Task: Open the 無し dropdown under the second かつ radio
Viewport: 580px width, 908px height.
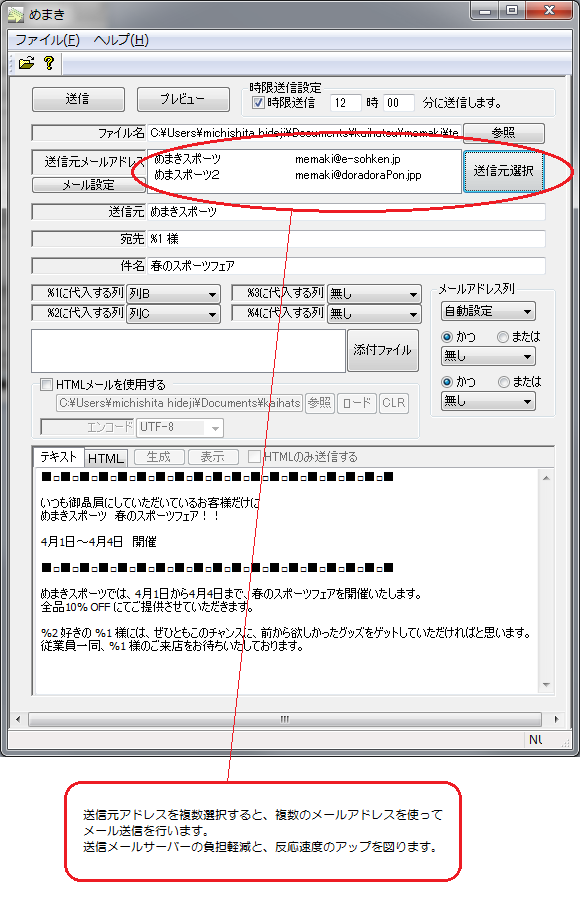Action: 488,401
